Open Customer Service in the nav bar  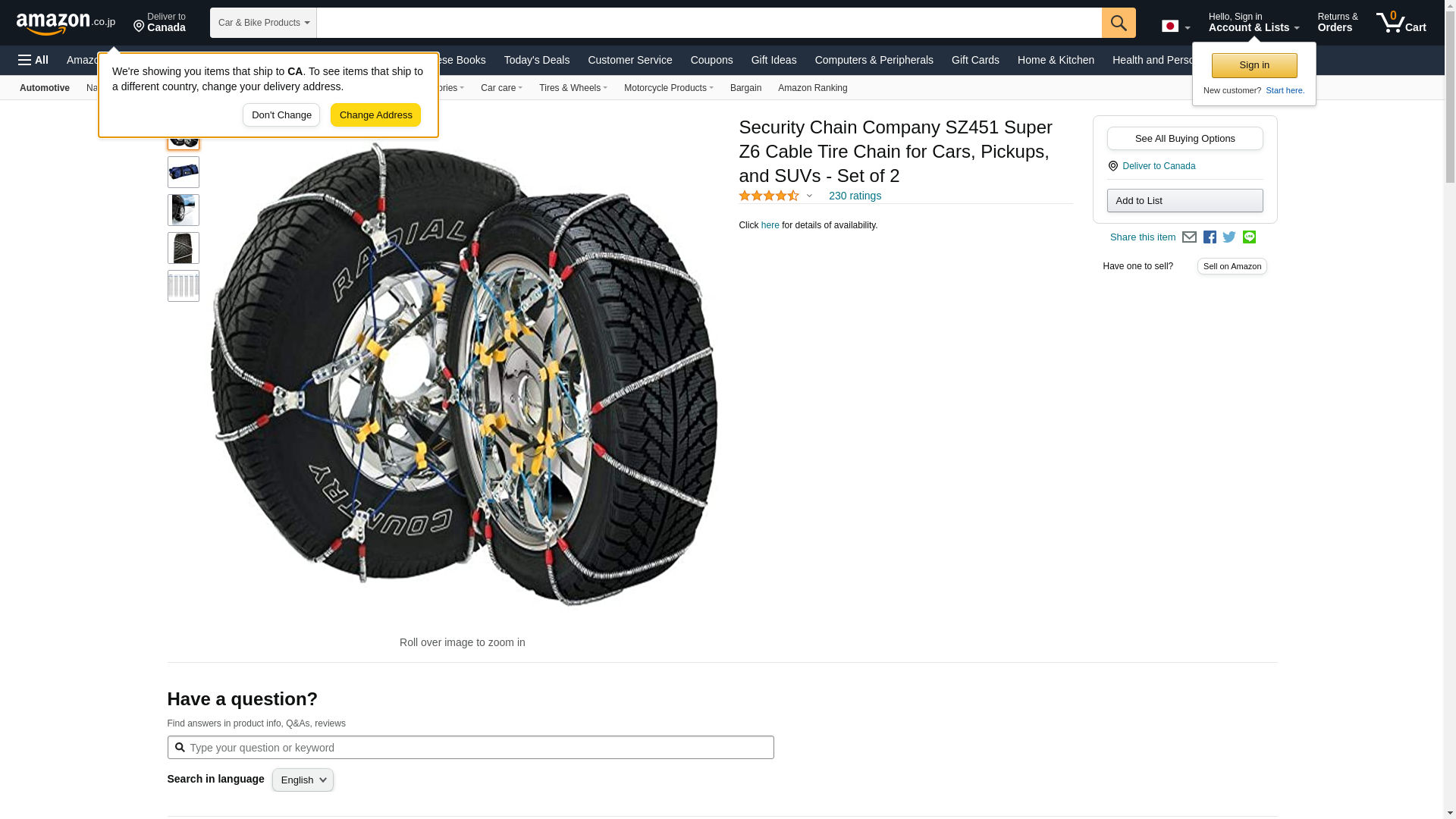[629, 60]
